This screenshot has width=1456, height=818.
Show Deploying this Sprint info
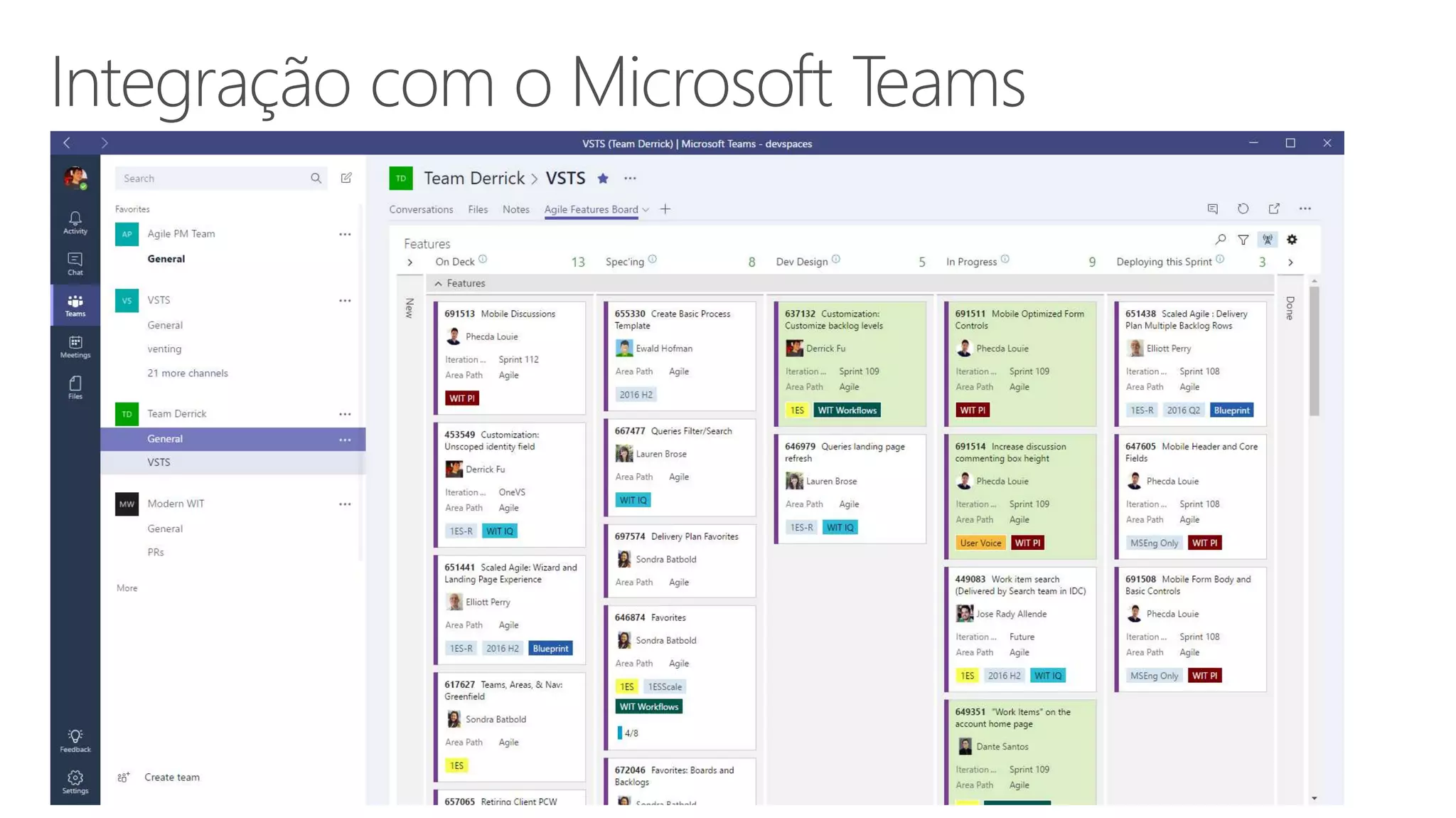1220,260
